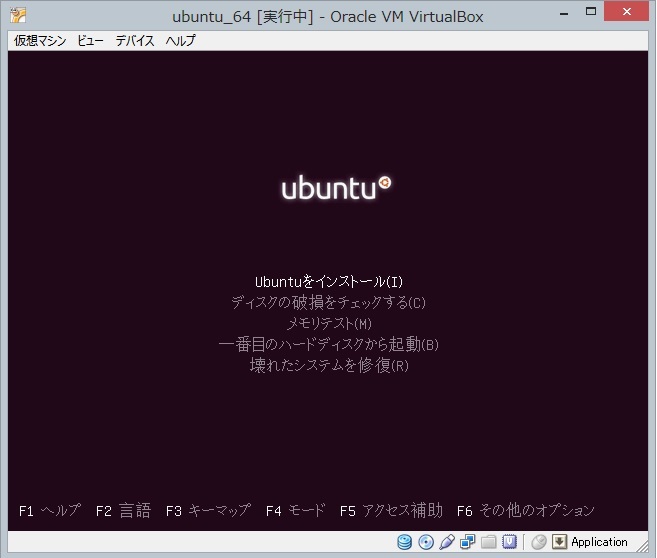This screenshot has width=657, height=558.
Task: Open the ヘルプ menu
Action: click(180, 41)
